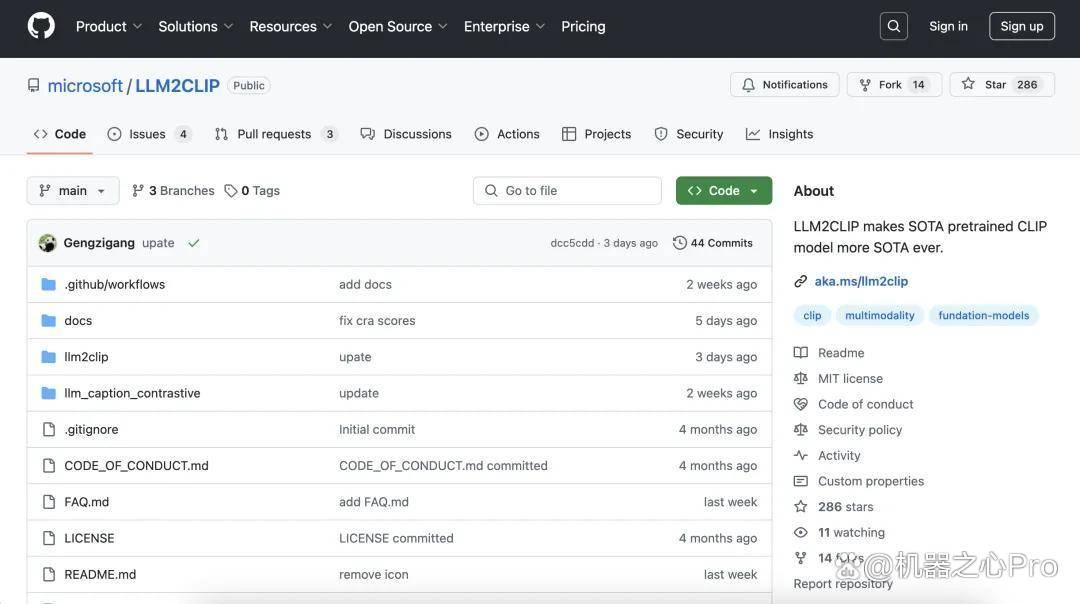Open the Insights tab

point(780,134)
